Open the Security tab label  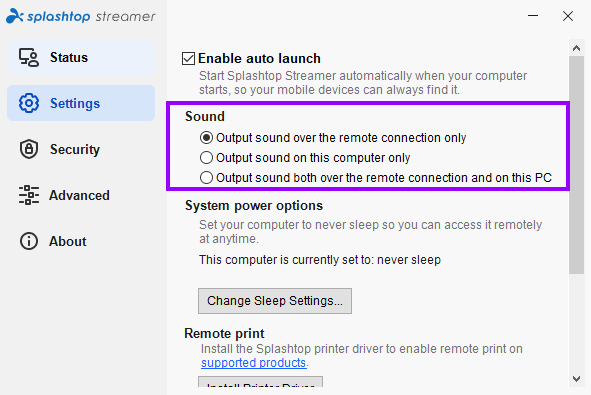click(x=75, y=149)
